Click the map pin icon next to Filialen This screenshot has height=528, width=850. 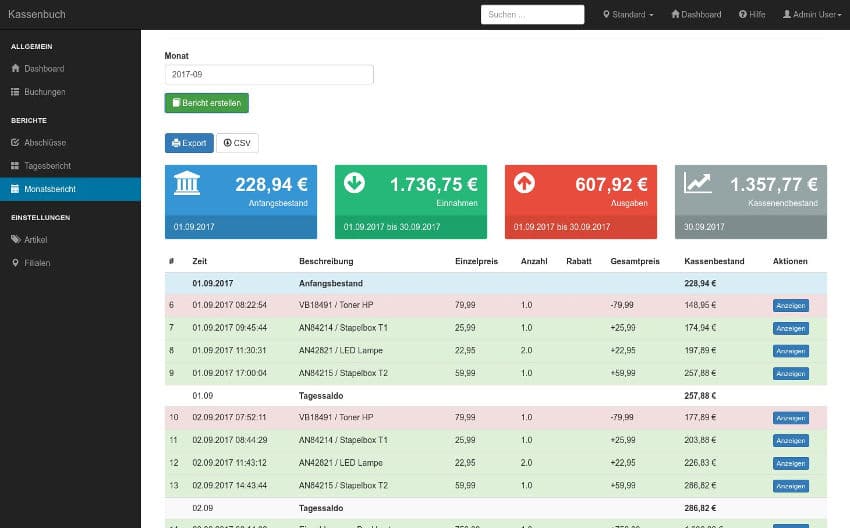[x=15, y=263]
